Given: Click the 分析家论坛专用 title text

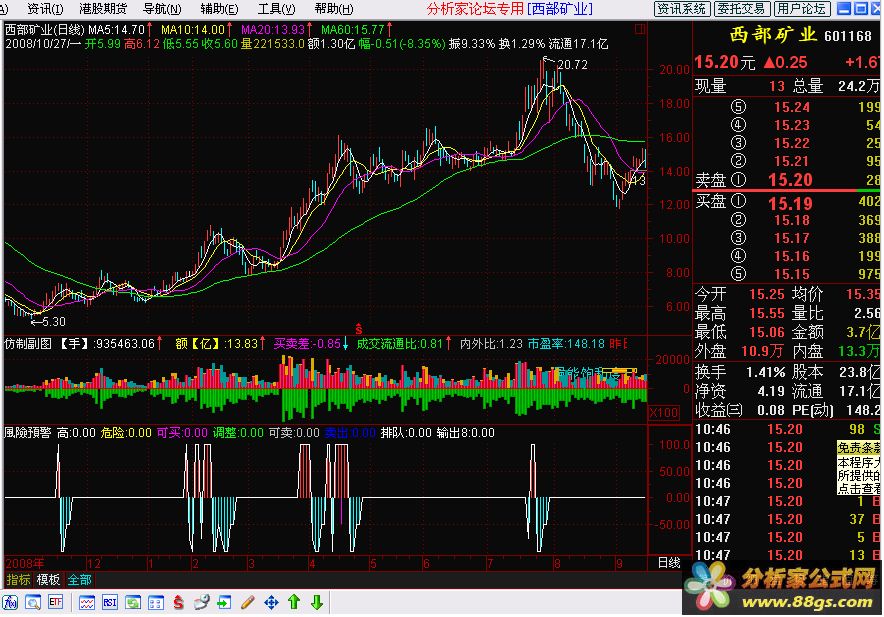Looking at the screenshot, I should 475,9.
